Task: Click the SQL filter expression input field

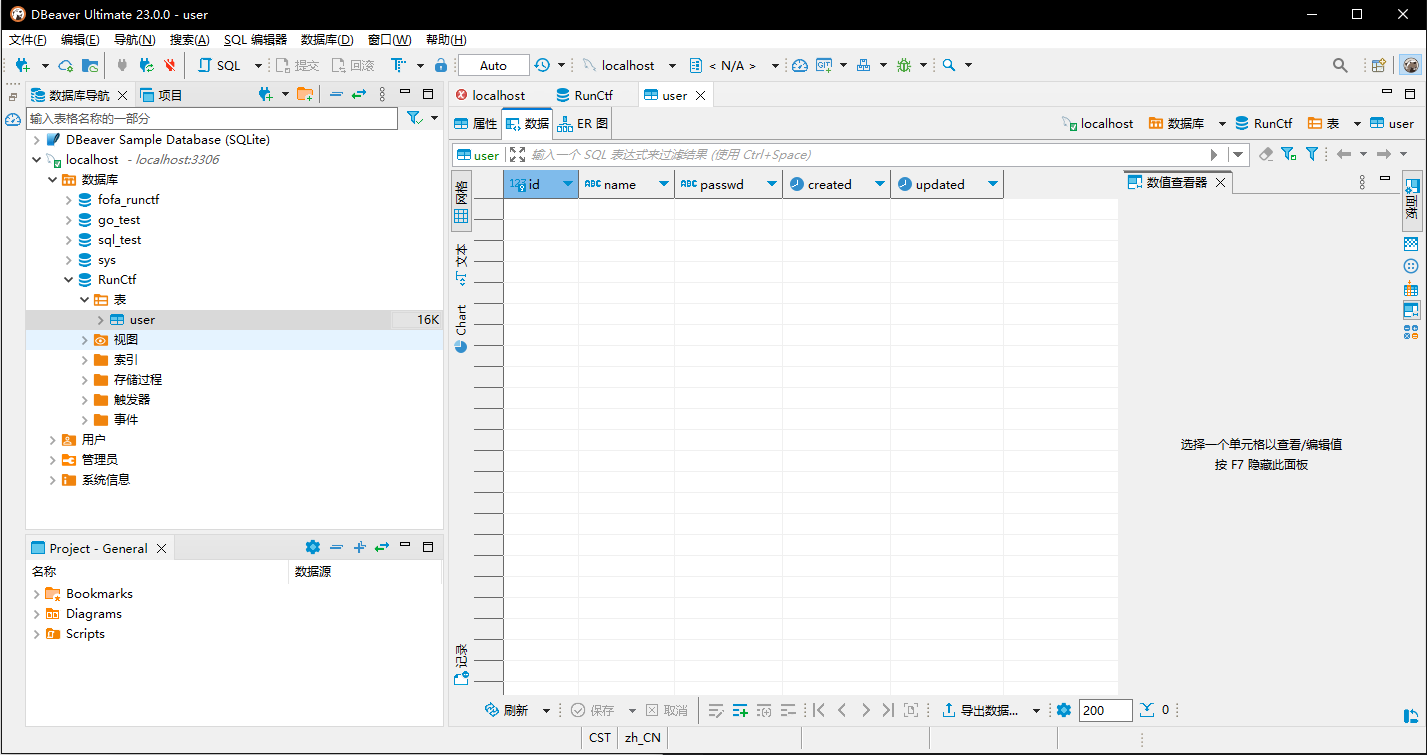Action: [860, 155]
